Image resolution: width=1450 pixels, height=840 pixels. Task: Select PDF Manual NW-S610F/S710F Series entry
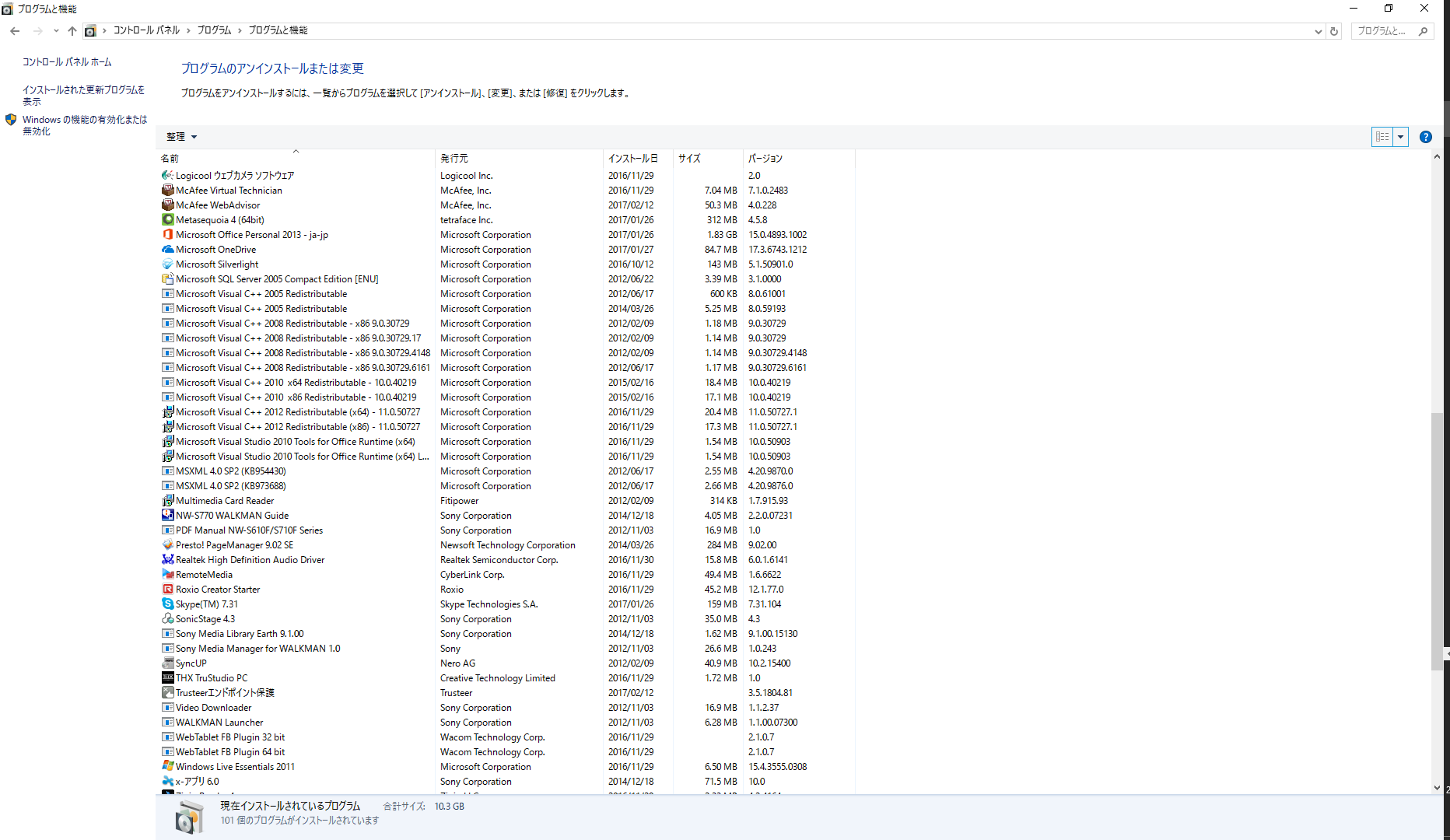coord(507,530)
